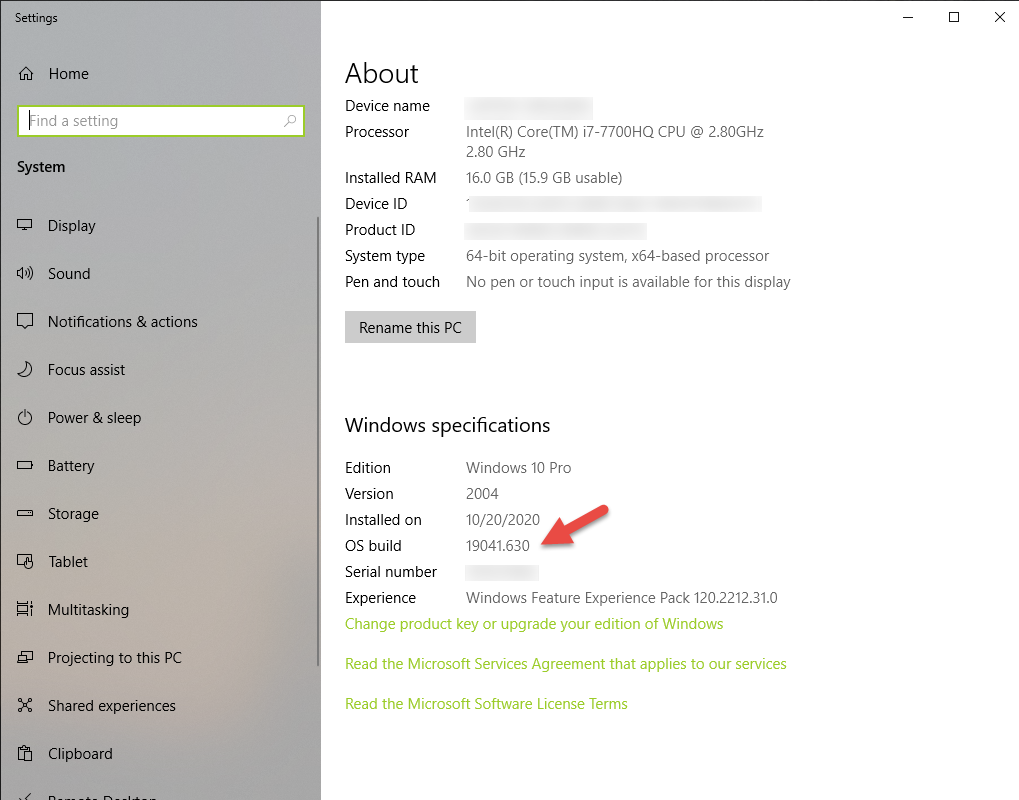The width and height of the screenshot is (1019, 800).
Task: Click the Product ID label
Action: click(380, 230)
